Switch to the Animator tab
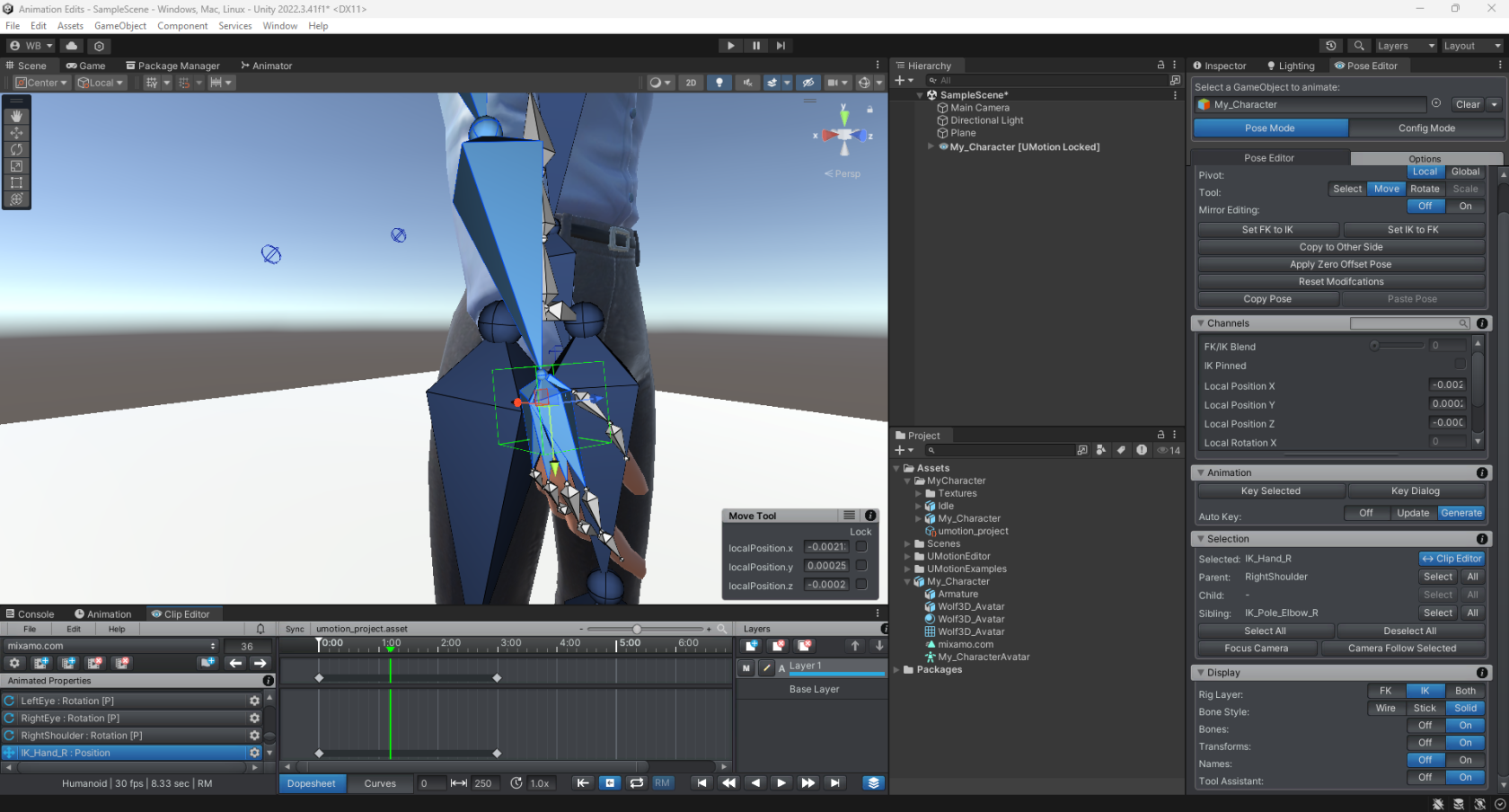 pos(267,66)
